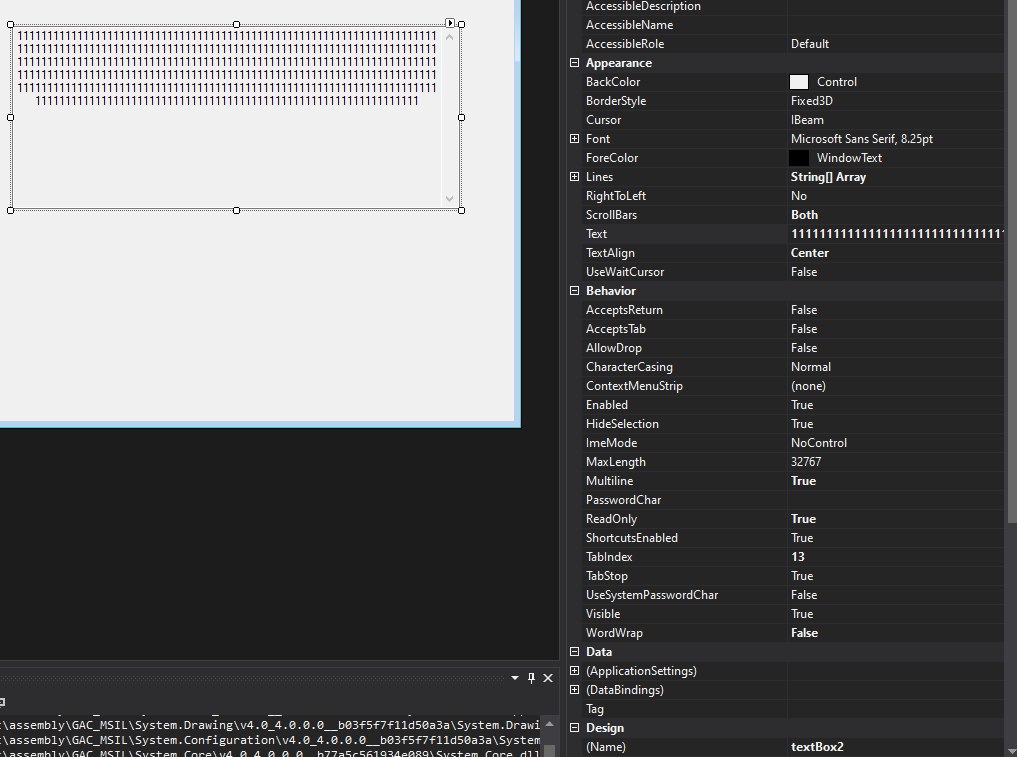Expand the (ApplicationSettings) property
This screenshot has height=757, width=1017.
point(574,671)
